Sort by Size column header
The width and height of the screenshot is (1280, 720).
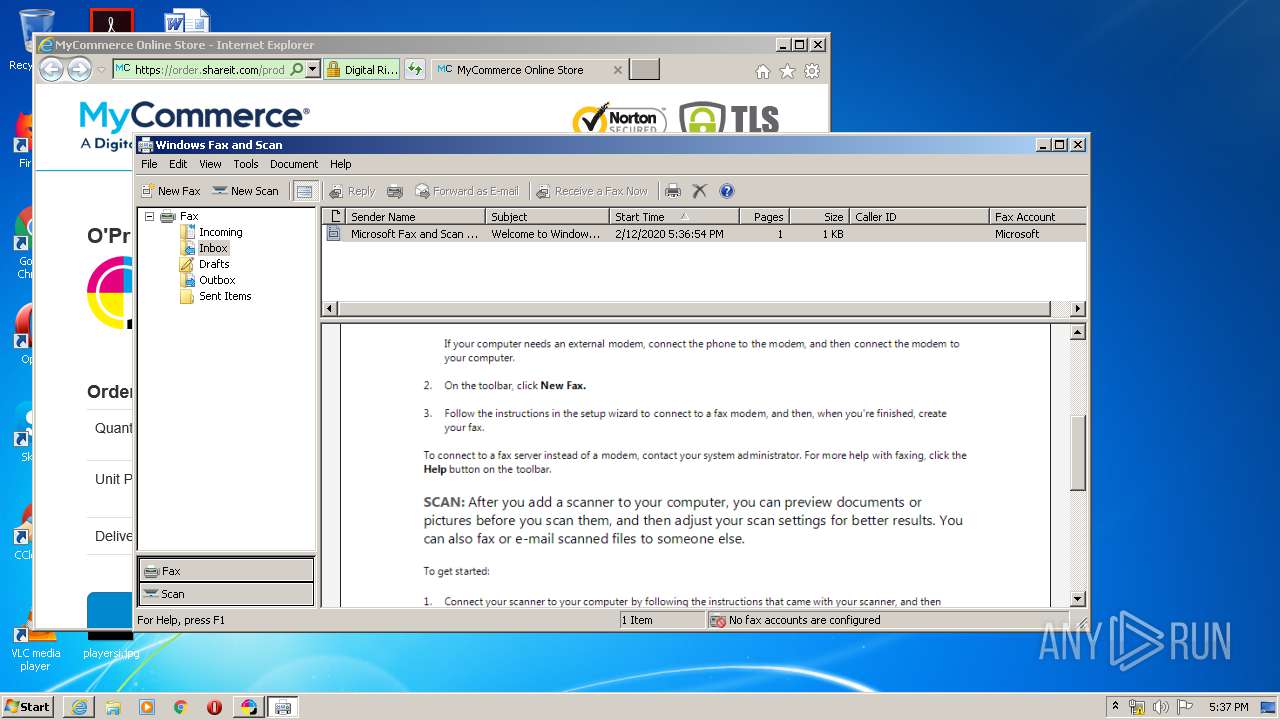tap(819, 216)
